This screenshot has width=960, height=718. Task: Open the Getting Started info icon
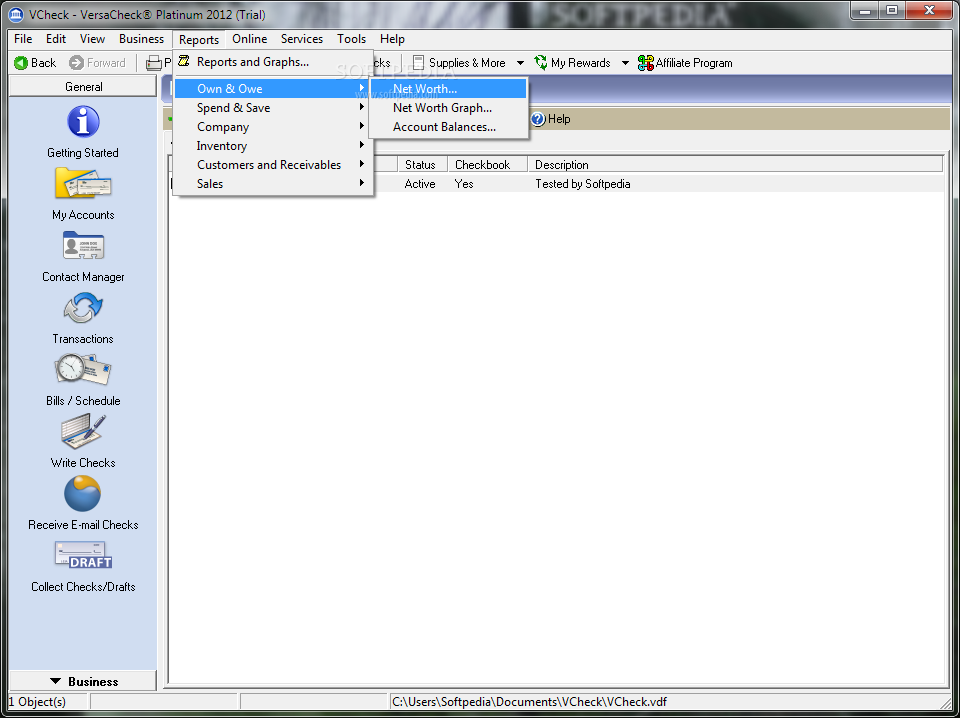click(x=83, y=121)
